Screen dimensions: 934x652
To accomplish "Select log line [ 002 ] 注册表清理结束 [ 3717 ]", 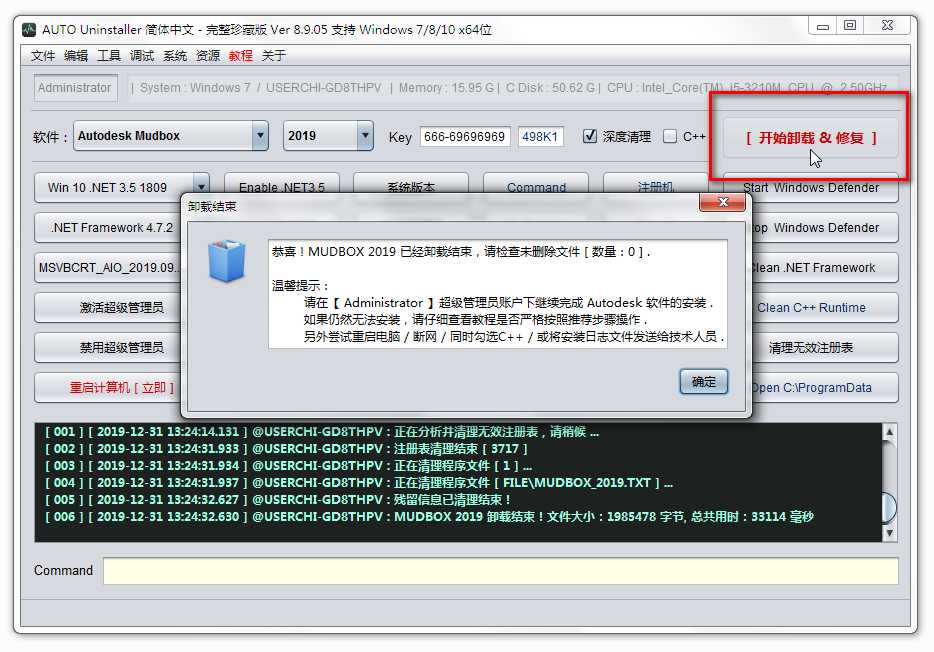I will (x=287, y=448).
